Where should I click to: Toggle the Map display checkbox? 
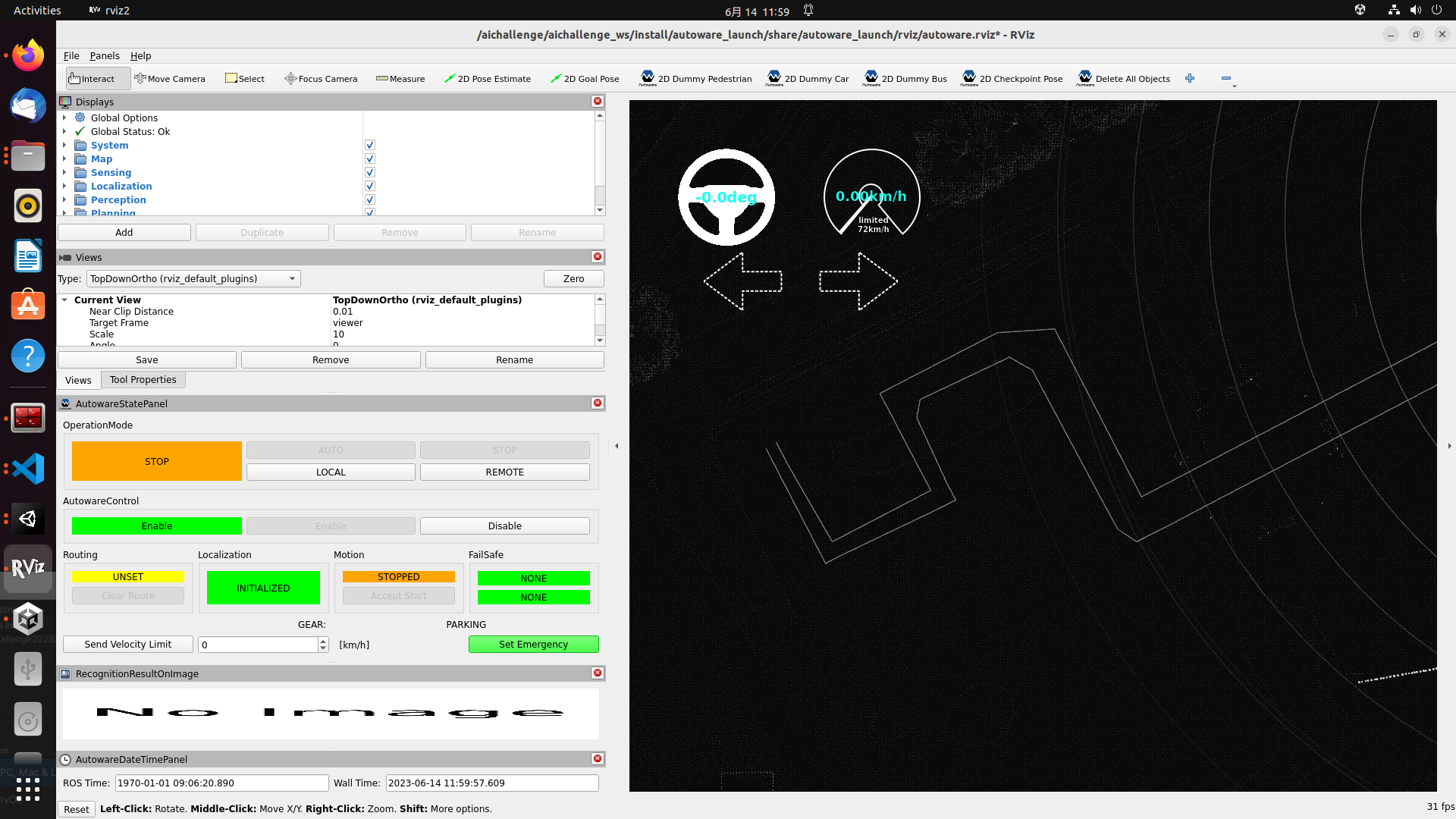370,159
